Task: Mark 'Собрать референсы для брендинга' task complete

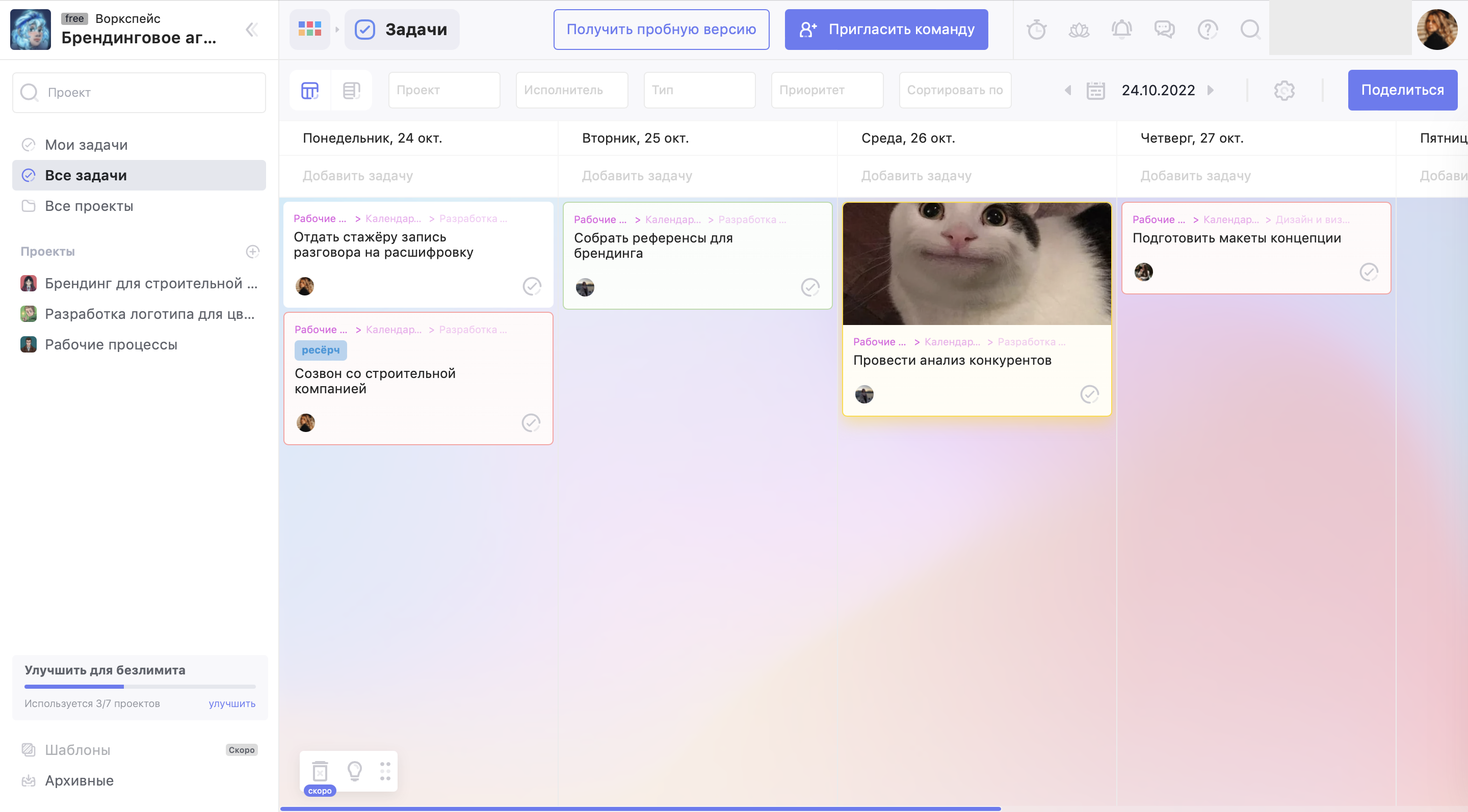Action: [x=810, y=287]
